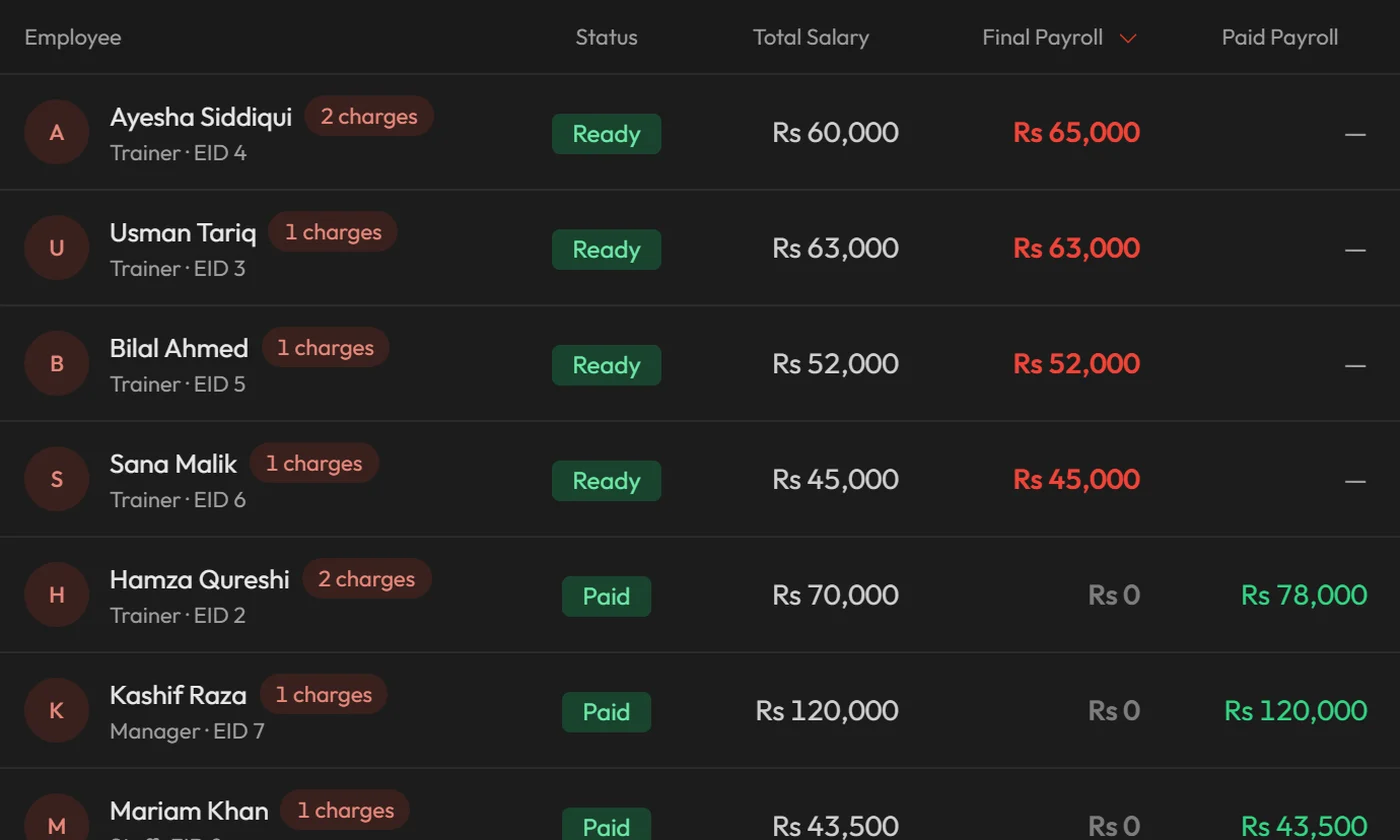Sort by Total Salary column header

(x=811, y=38)
